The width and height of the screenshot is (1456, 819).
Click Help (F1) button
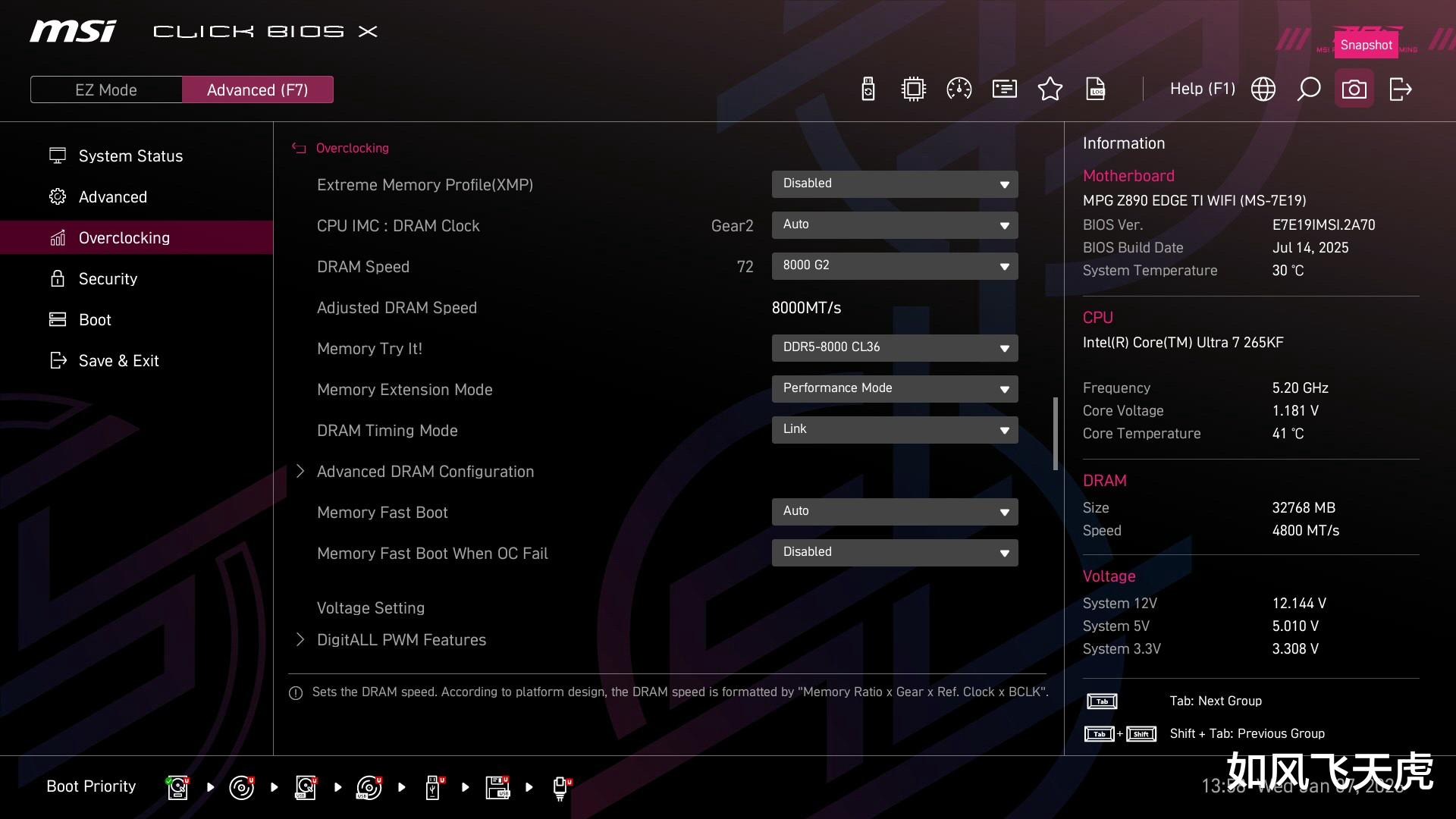pyautogui.click(x=1202, y=89)
